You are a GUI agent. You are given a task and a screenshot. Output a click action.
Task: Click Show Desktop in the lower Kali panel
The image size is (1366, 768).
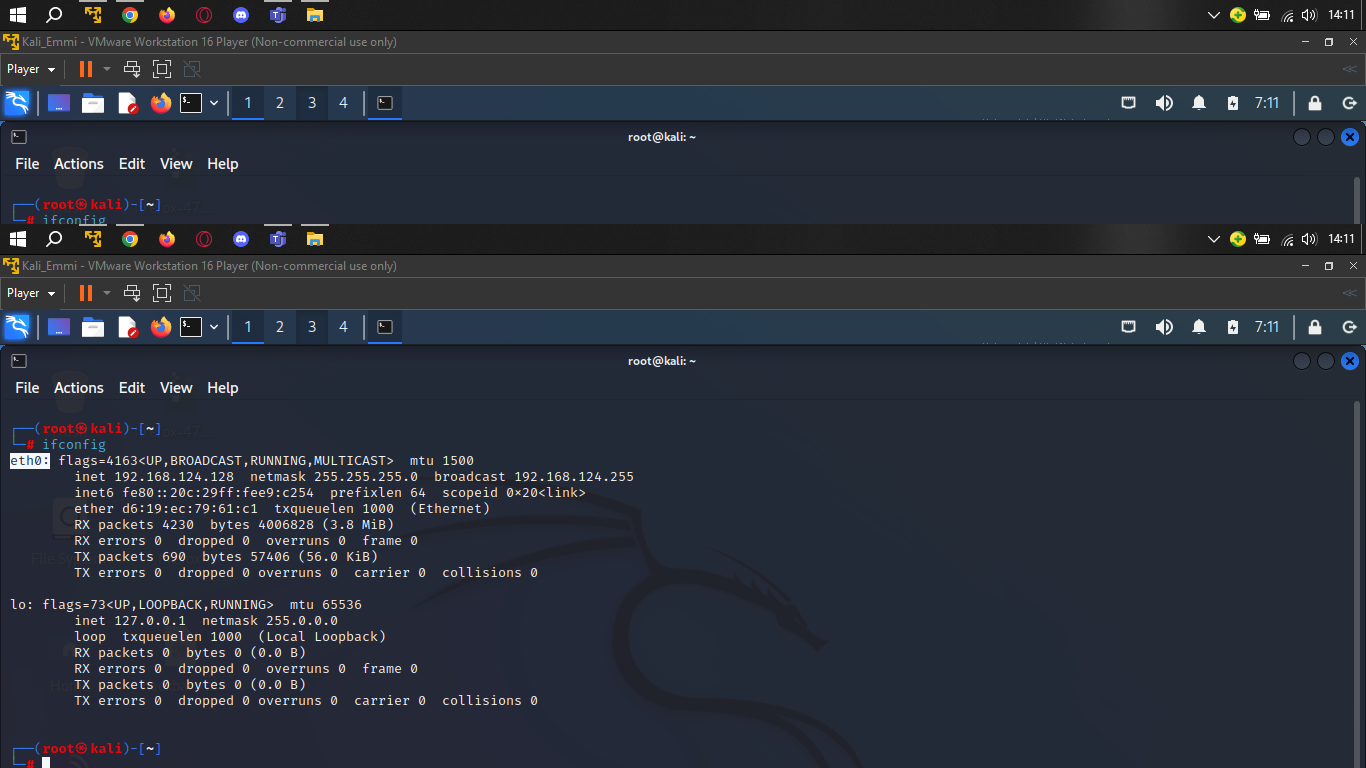59,327
